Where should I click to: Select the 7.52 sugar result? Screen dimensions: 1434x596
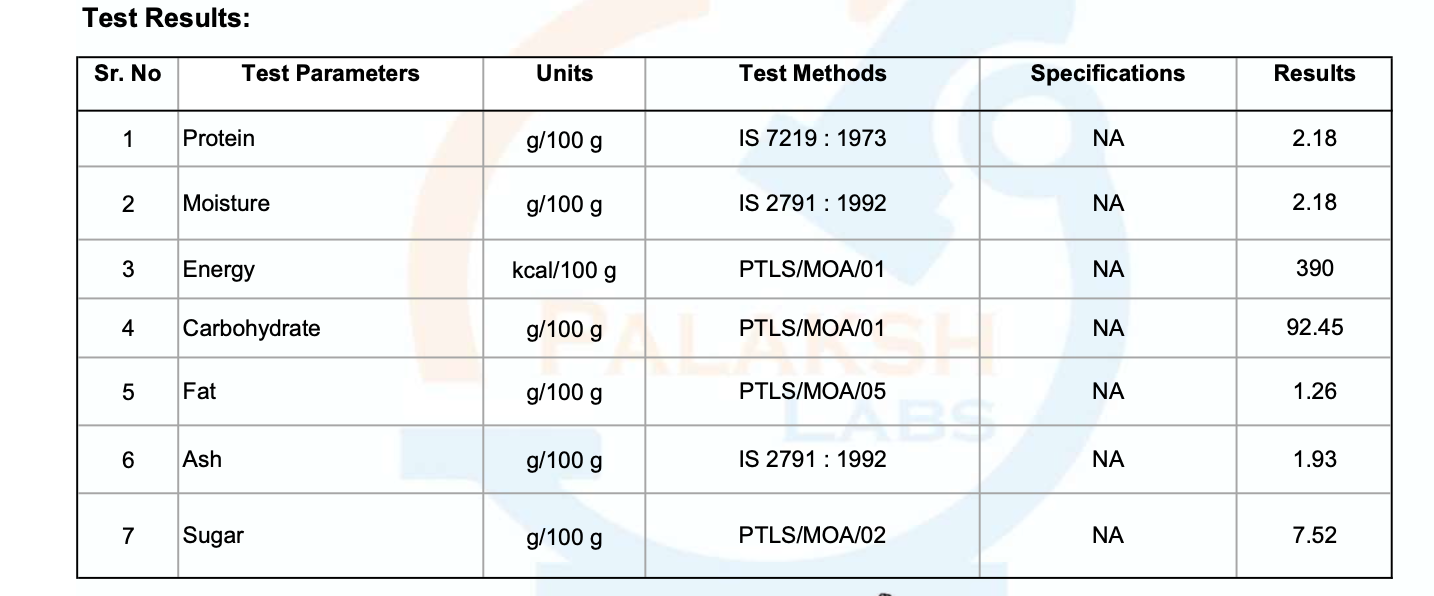click(x=1314, y=536)
